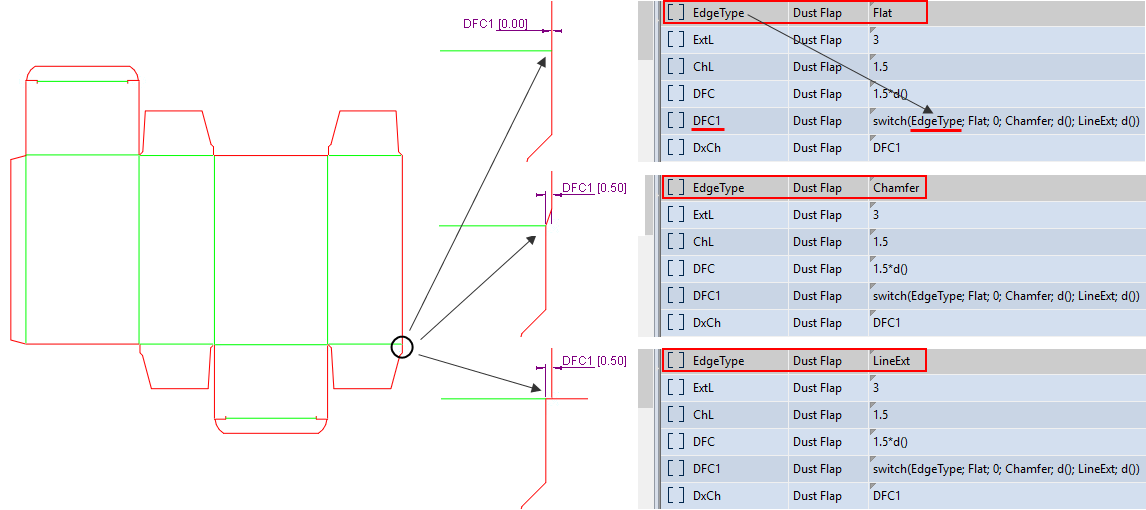Tick the ChL checkbox in the Flat table

coord(676,67)
